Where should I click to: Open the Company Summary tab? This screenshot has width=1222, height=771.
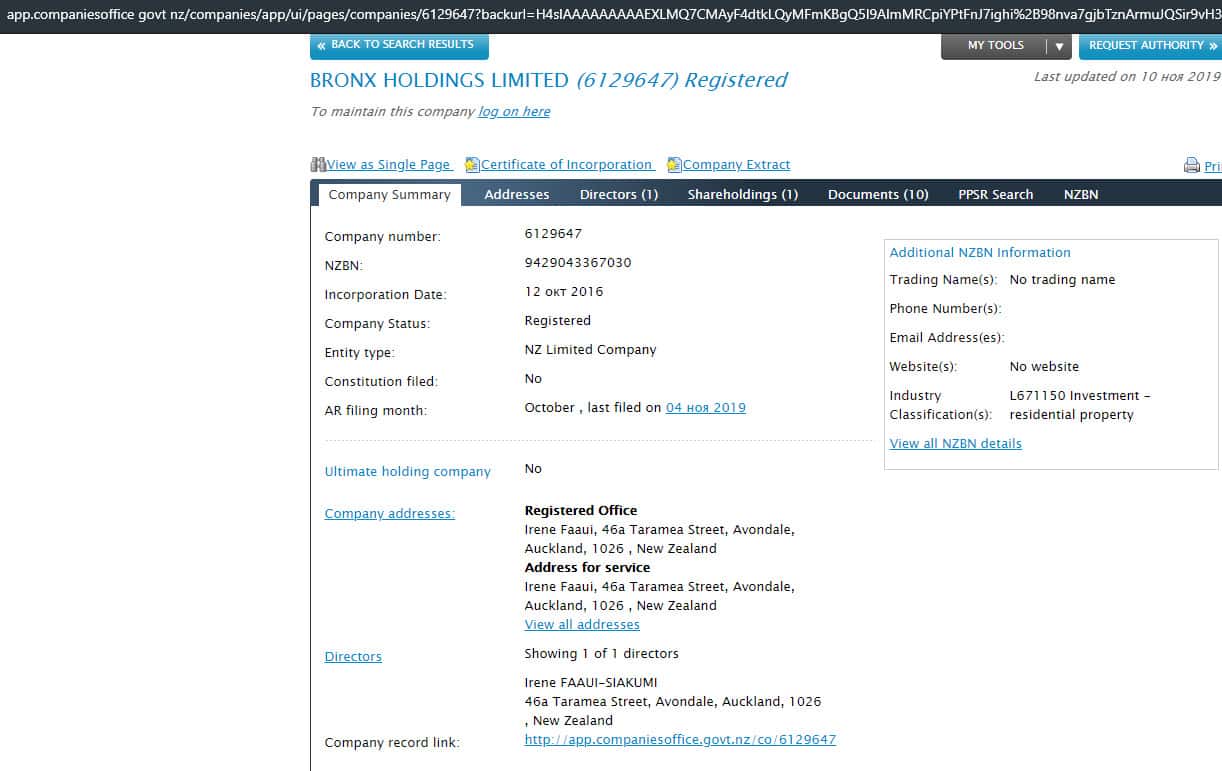[x=389, y=194]
